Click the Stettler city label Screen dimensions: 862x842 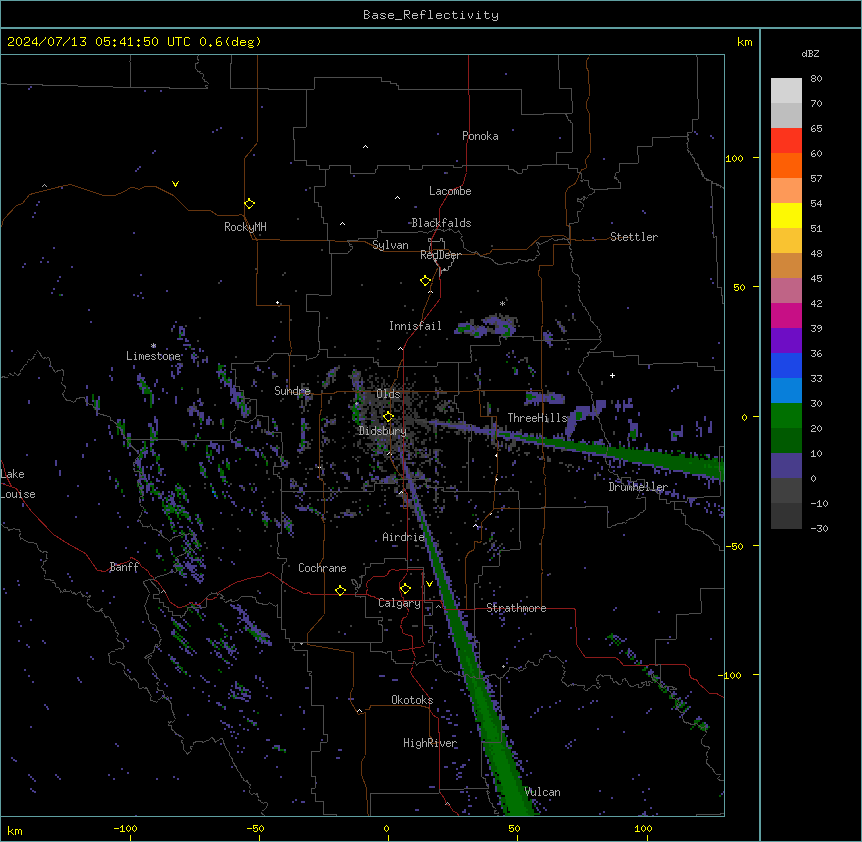(x=633, y=237)
